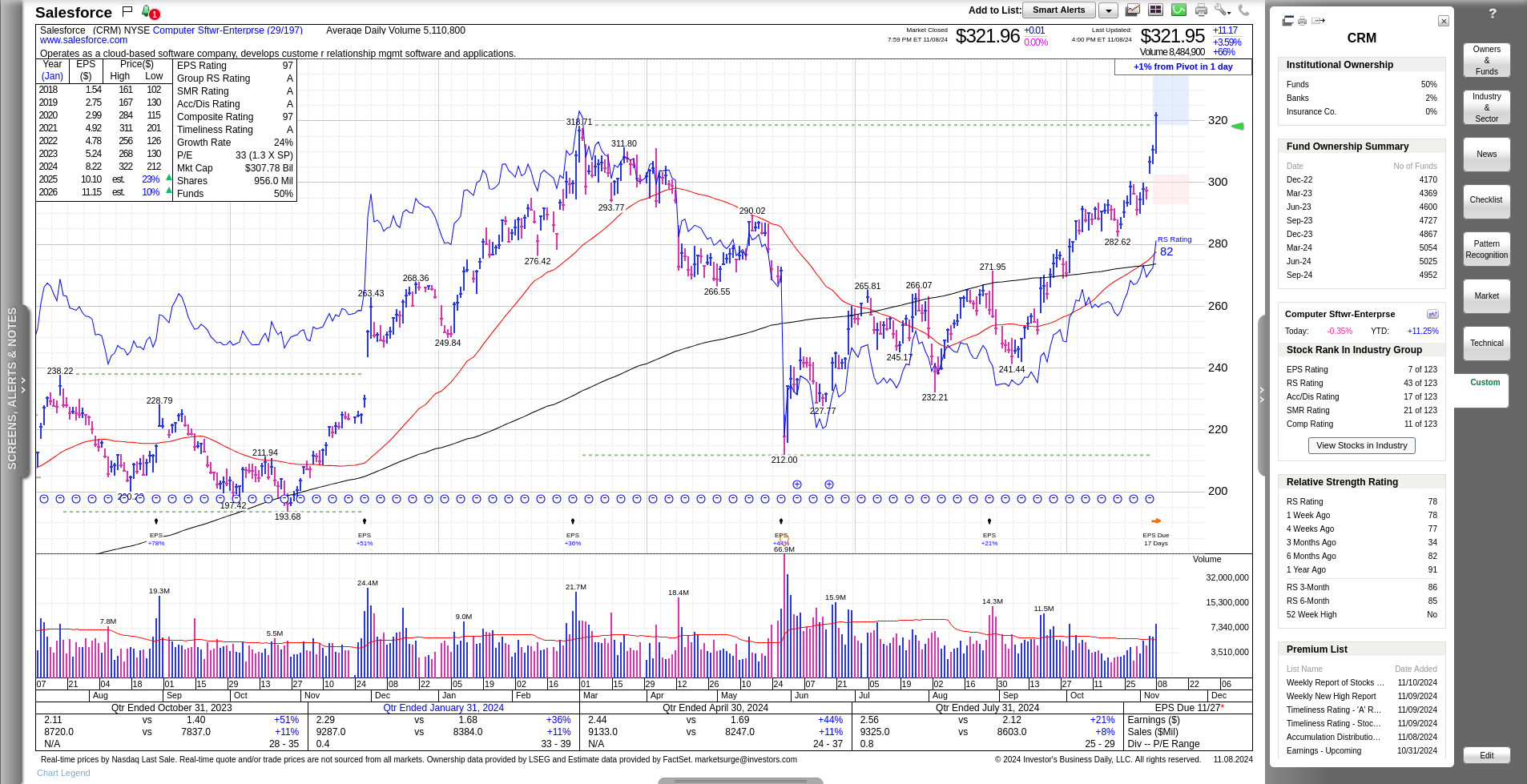Click the CRM panel window layout icon

click(1288, 21)
